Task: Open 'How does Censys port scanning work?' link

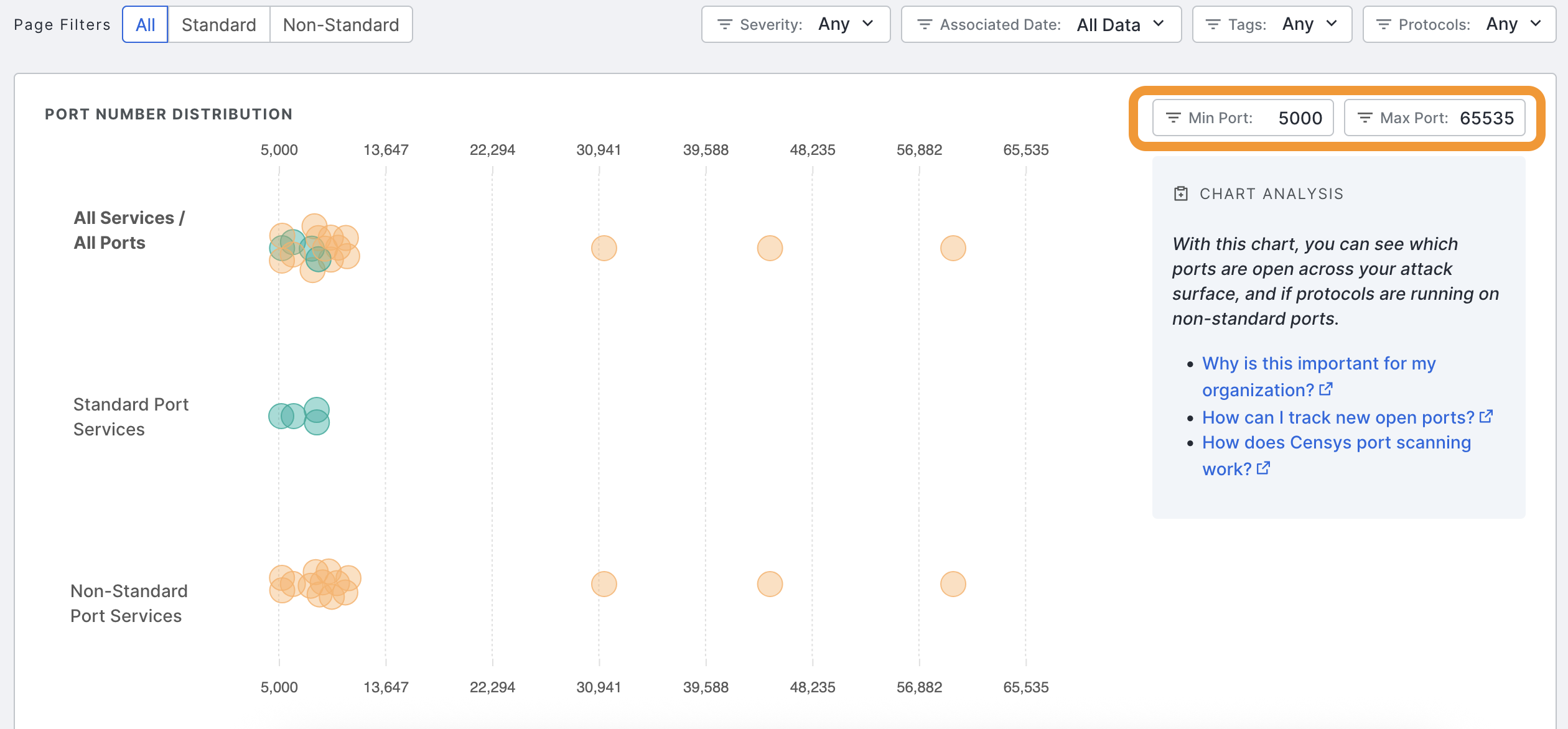Action: [x=1336, y=443]
